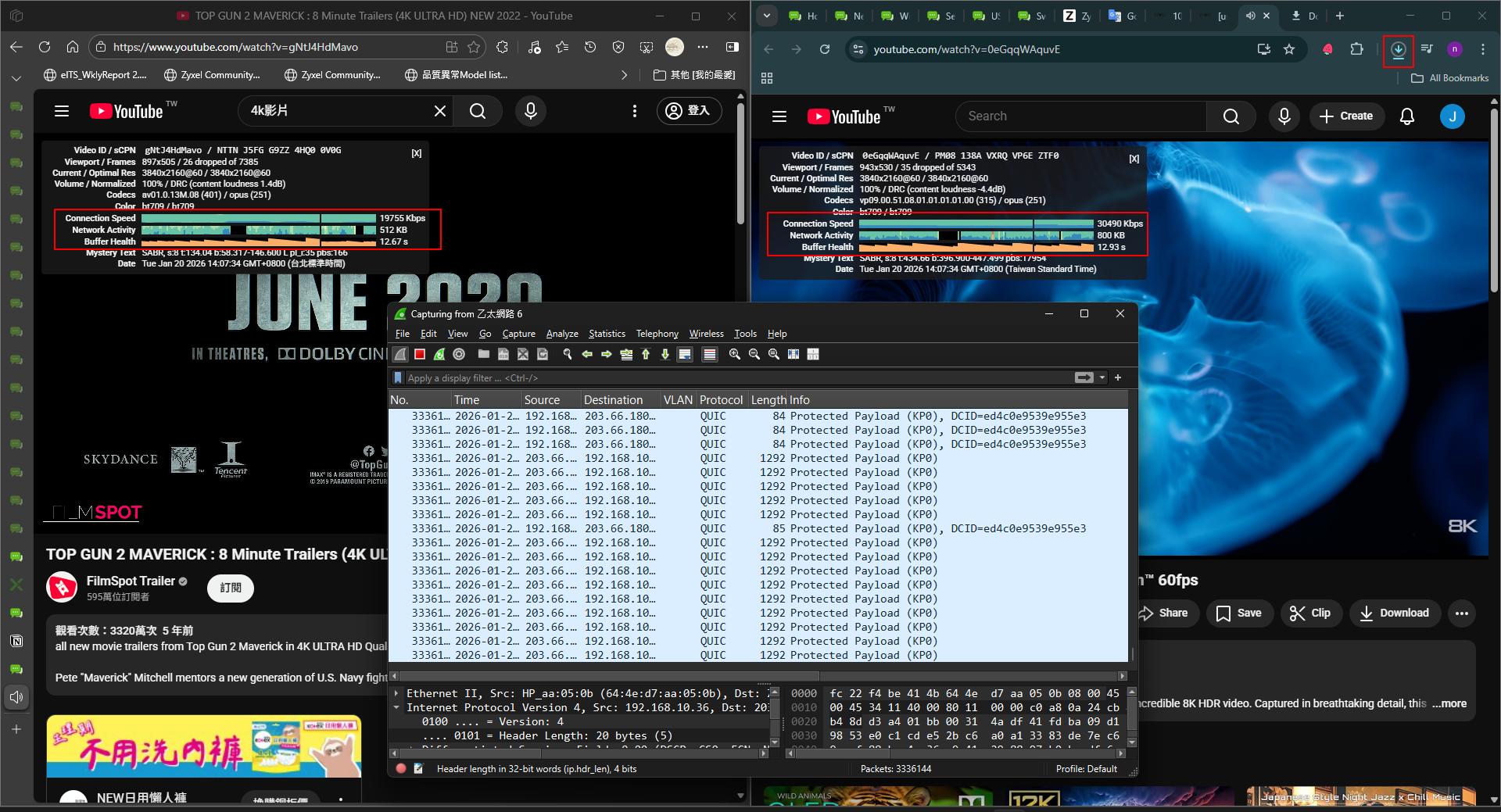Click the Edge address bar URL
The height and width of the screenshot is (812, 1501).
235,47
